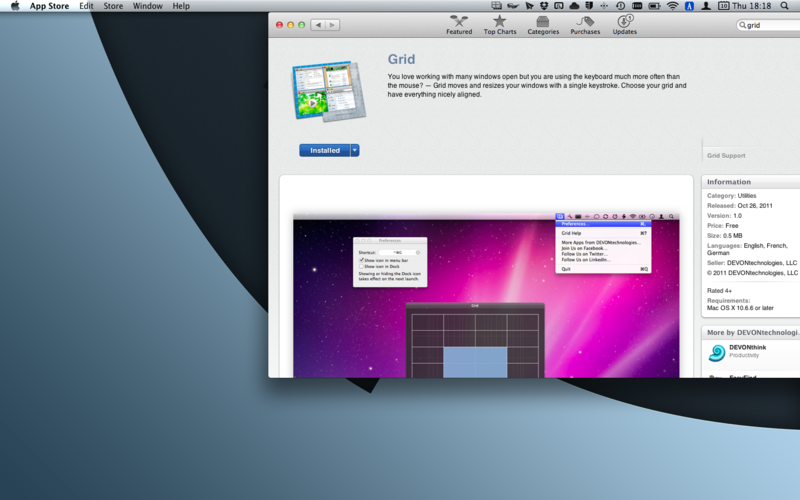Open Purchases in the toolbar
This screenshot has width=800, height=500.
pos(585,24)
